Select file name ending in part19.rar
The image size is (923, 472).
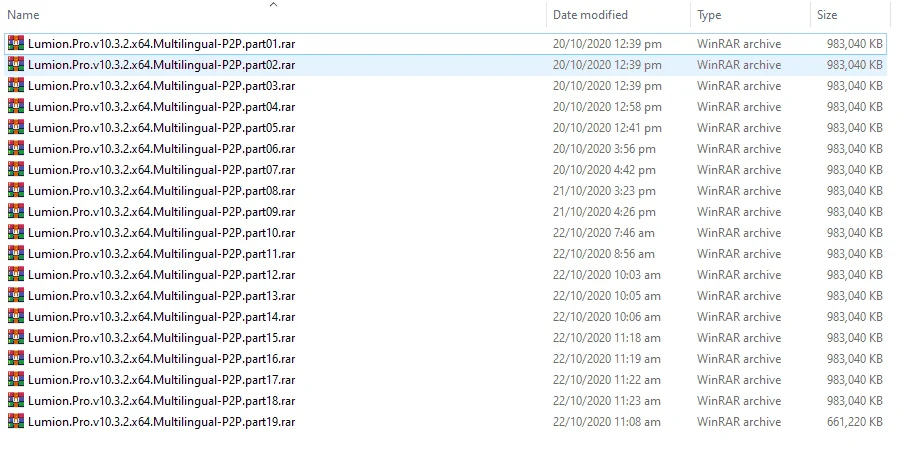click(161, 421)
